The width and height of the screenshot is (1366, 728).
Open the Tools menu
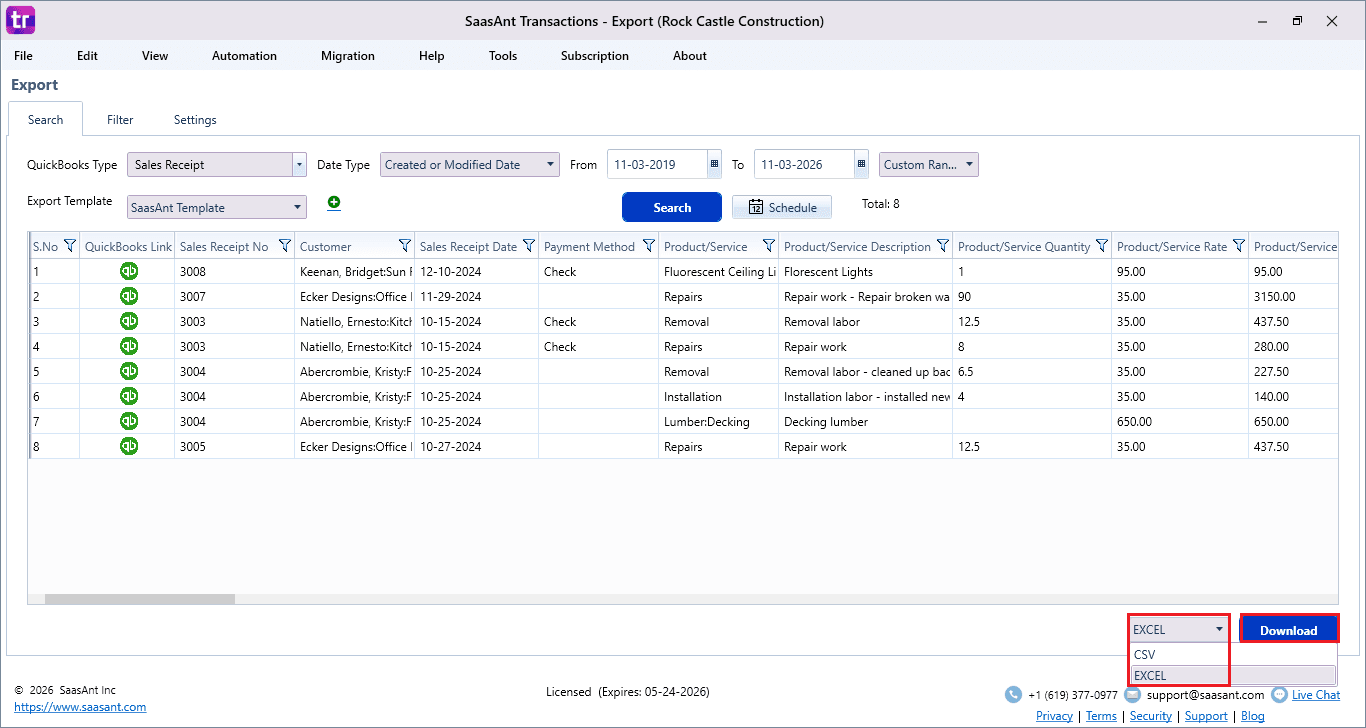[503, 56]
